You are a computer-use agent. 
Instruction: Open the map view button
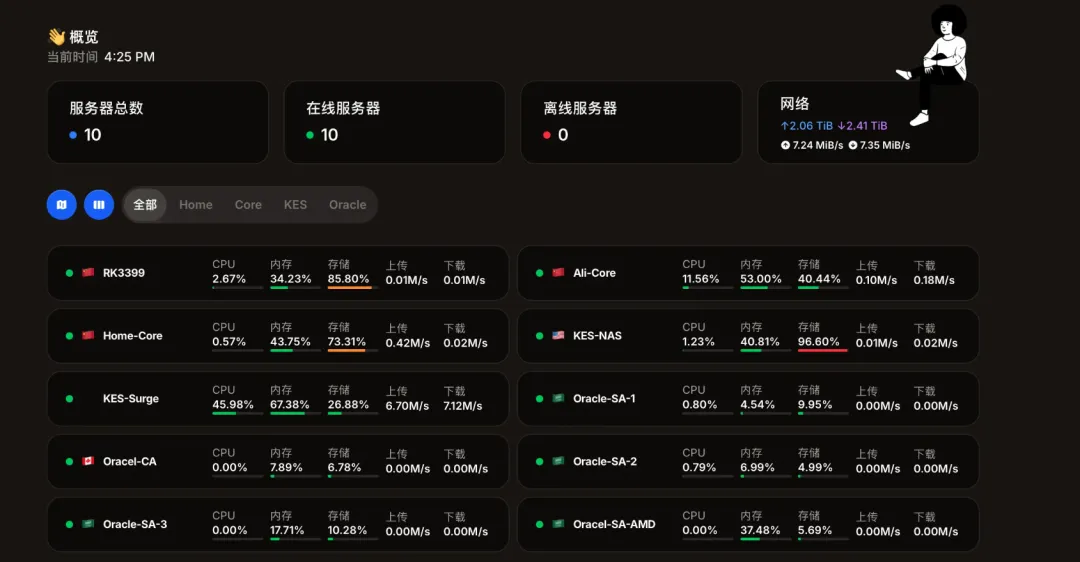[x=61, y=205]
